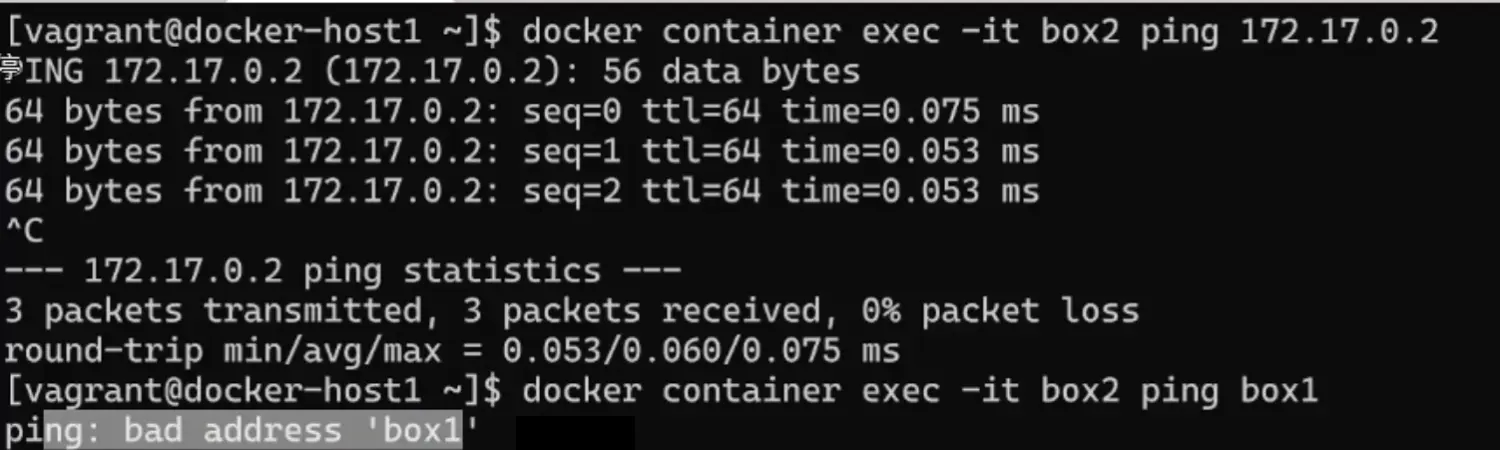Click the seq=0 ping reply line
Image resolution: width=1500 pixels, height=450 pixels.
click(521, 112)
